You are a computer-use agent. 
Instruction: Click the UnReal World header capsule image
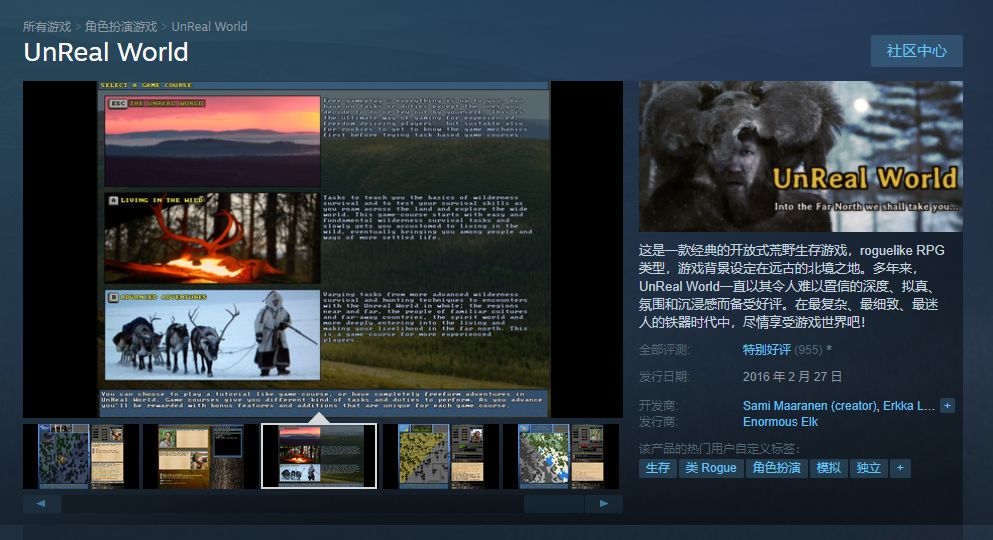point(800,156)
